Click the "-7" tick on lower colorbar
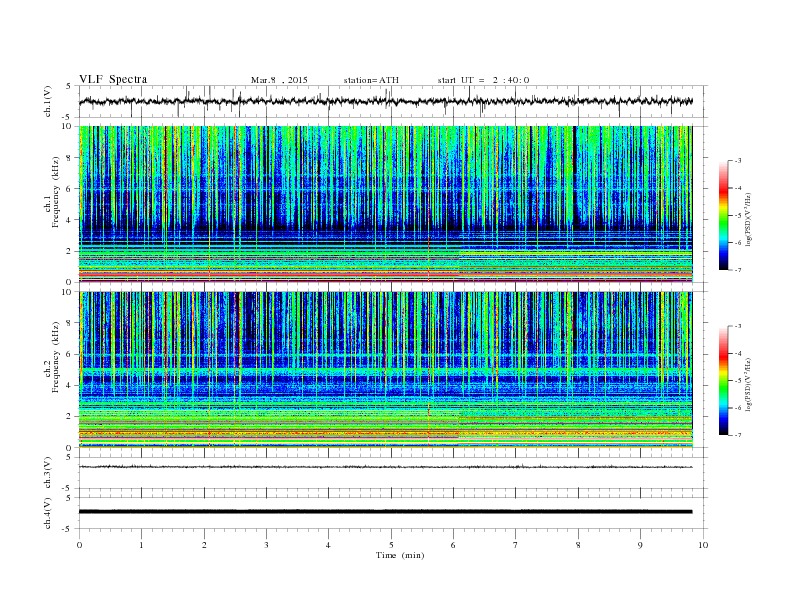 738,435
